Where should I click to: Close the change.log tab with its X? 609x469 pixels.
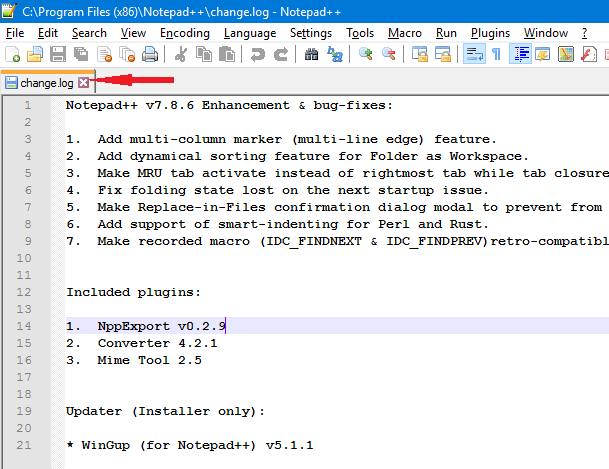[84, 83]
